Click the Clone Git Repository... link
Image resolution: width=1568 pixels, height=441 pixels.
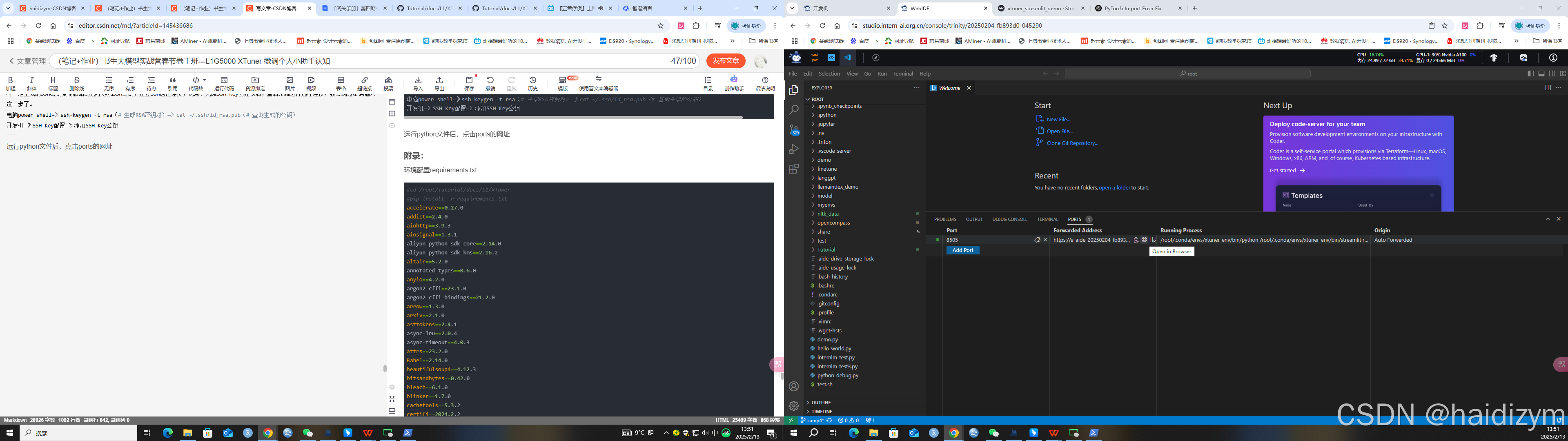[1073, 143]
